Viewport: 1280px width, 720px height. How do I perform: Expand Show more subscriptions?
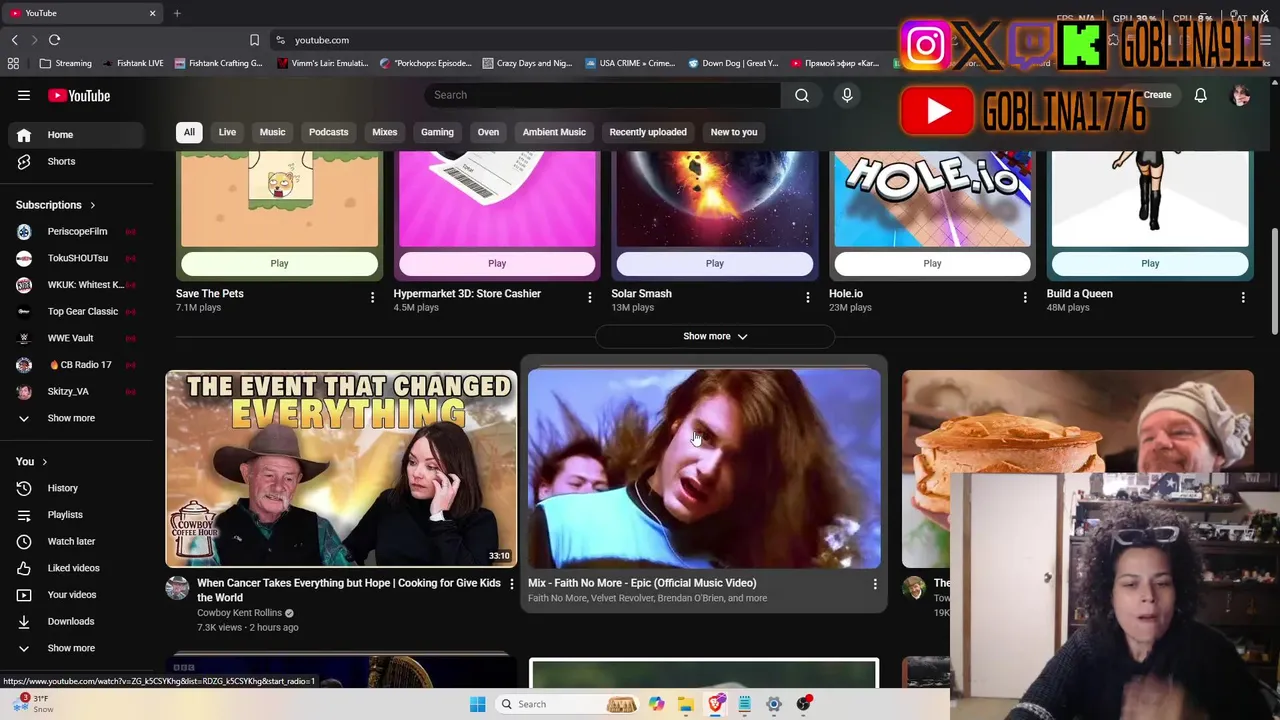click(76, 418)
